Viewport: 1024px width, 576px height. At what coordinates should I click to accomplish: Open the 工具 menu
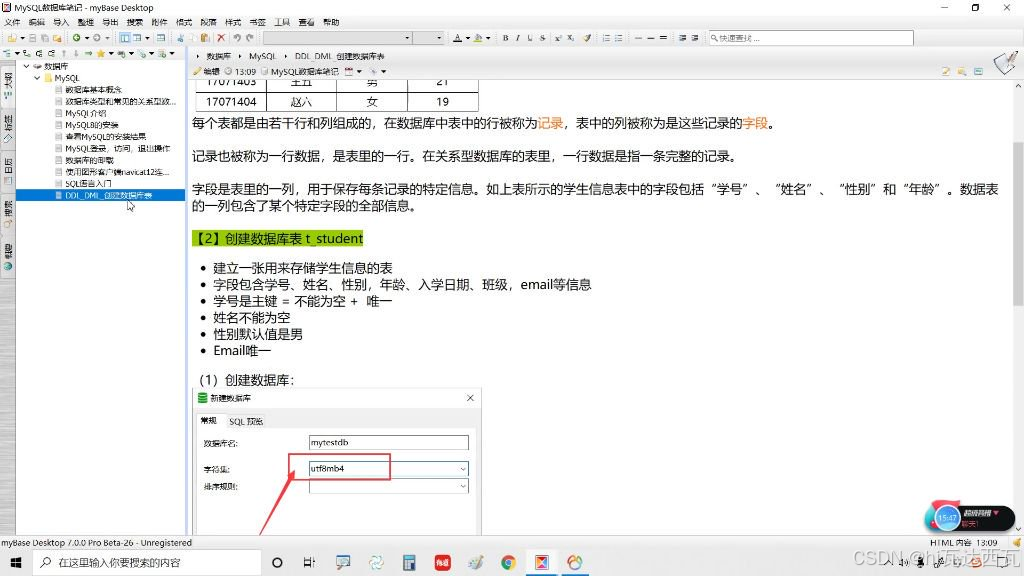282,22
